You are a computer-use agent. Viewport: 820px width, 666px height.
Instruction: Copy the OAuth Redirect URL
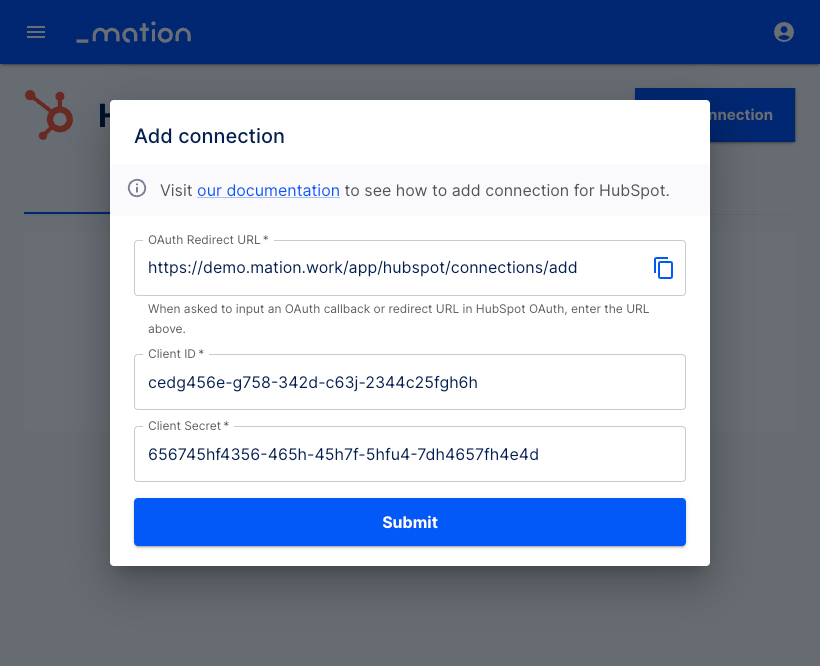point(663,268)
